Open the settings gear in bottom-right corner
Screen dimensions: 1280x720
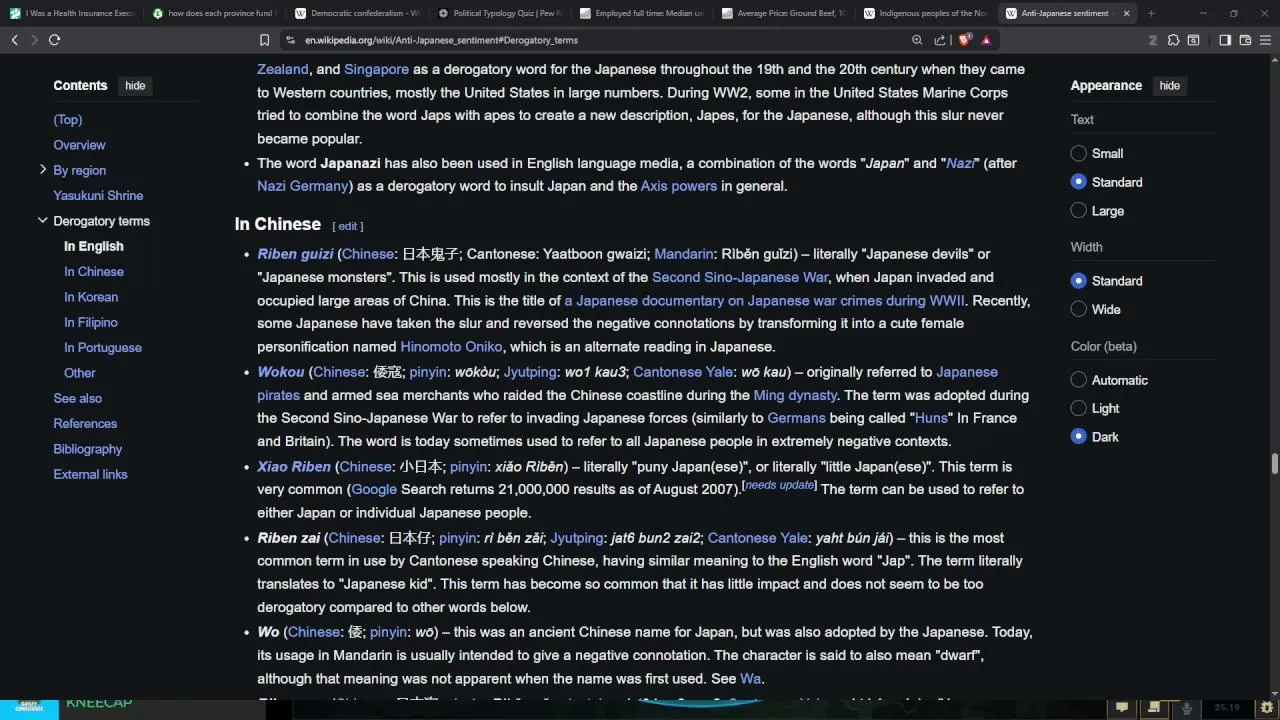(1267, 708)
